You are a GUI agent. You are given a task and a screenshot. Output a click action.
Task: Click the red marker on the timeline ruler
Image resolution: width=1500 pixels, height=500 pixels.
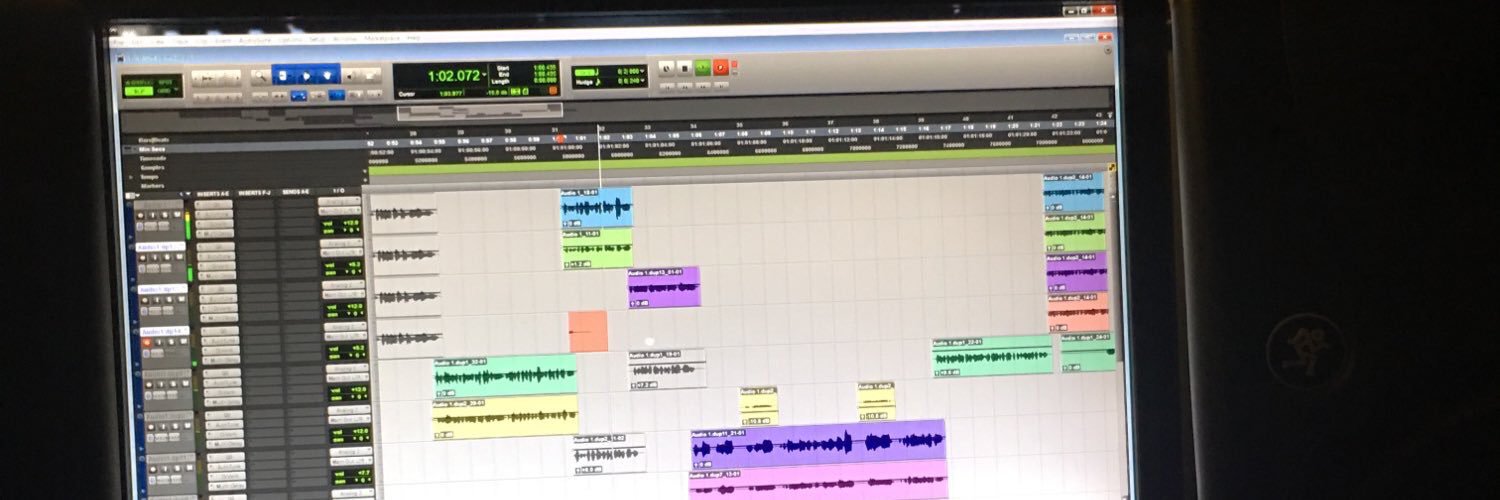pos(560,138)
